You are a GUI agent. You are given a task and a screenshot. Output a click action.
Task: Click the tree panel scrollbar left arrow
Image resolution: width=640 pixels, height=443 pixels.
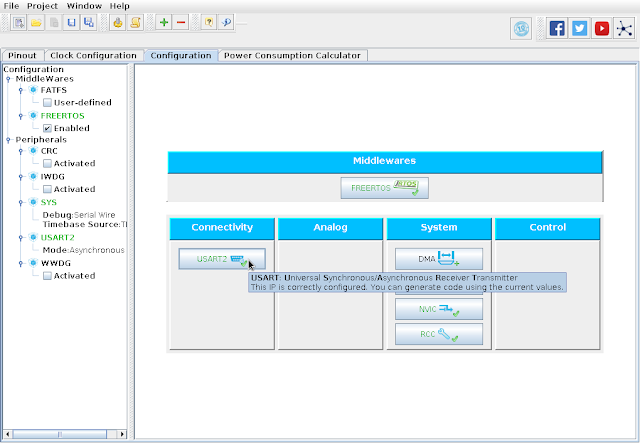7,434
